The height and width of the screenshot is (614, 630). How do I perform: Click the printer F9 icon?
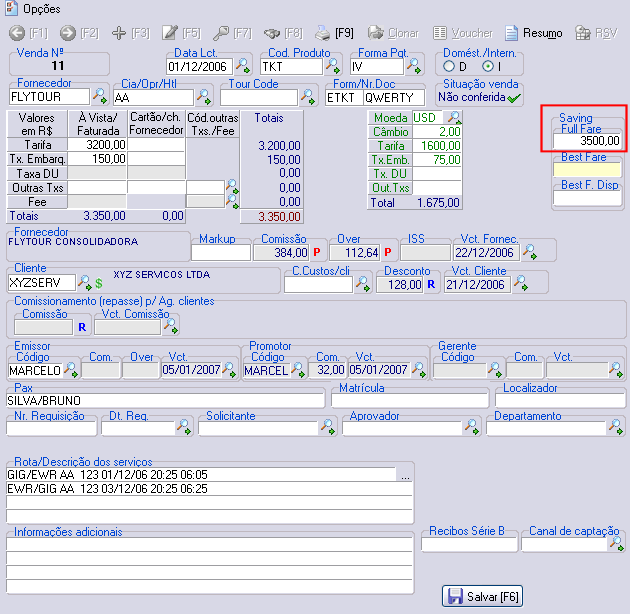[x=322, y=33]
